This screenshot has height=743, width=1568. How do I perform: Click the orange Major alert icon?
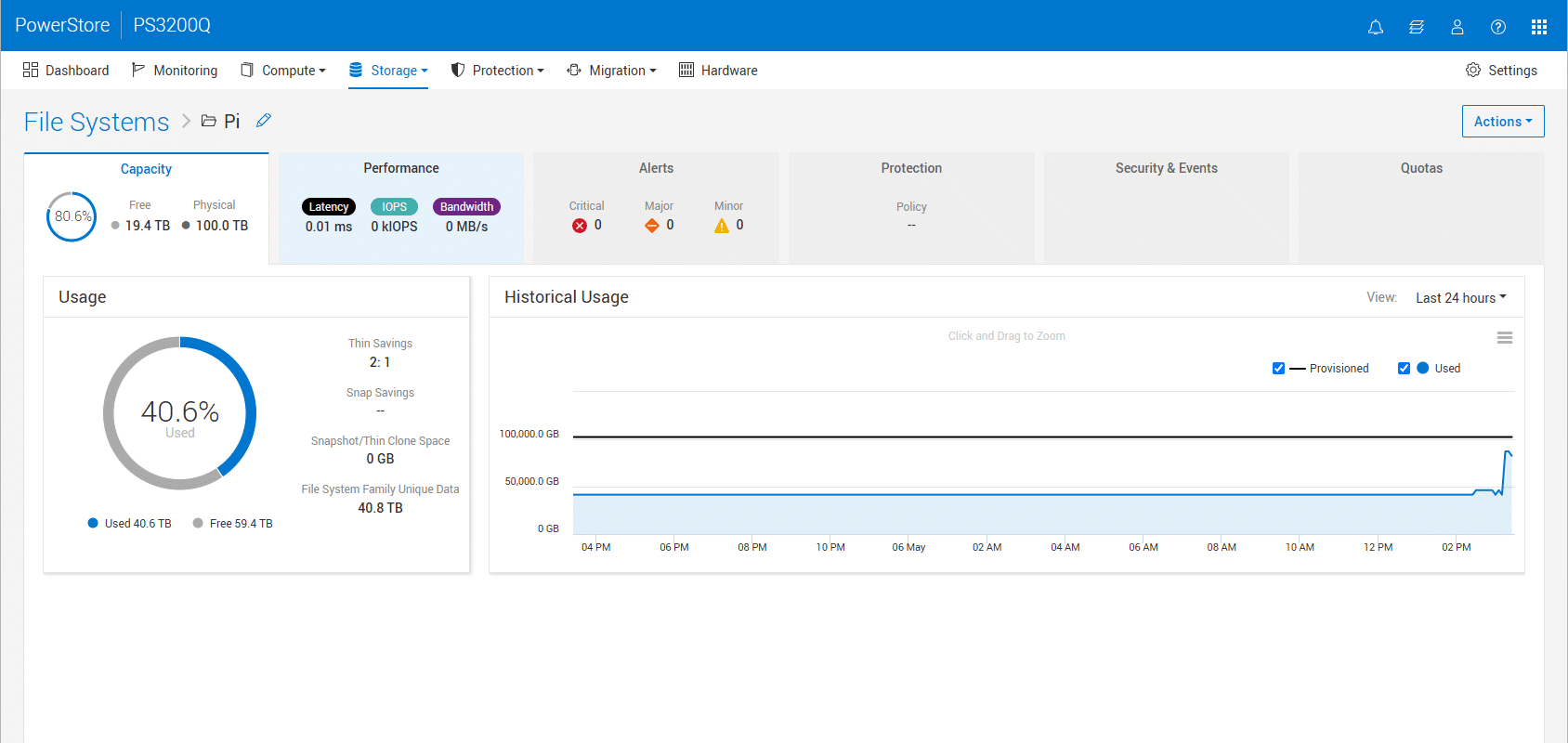click(x=652, y=226)
